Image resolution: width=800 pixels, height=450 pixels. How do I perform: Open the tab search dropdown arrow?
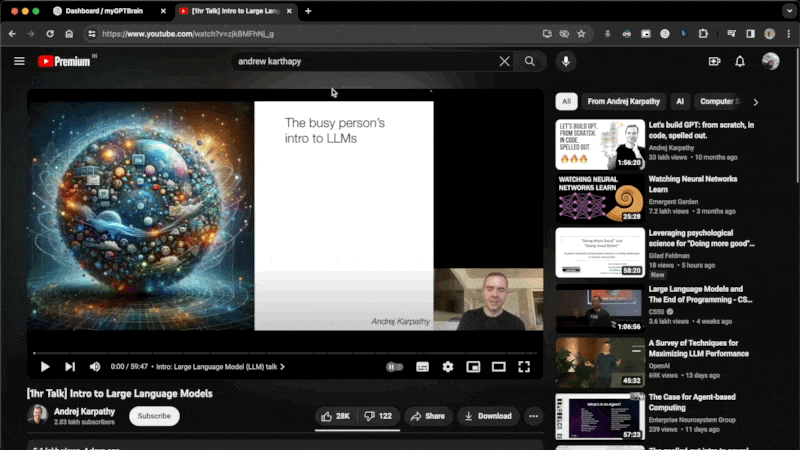pos(789,11)
